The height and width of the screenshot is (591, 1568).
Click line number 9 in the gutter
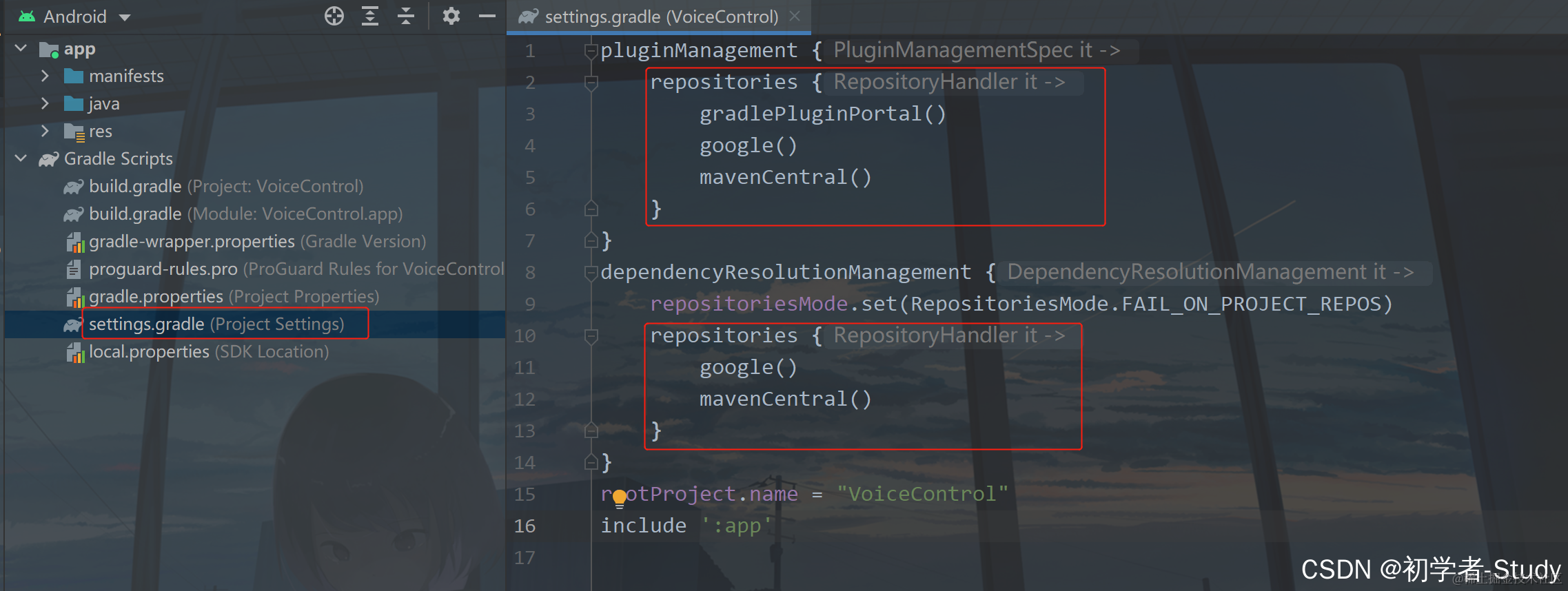[x=530, y=304]
